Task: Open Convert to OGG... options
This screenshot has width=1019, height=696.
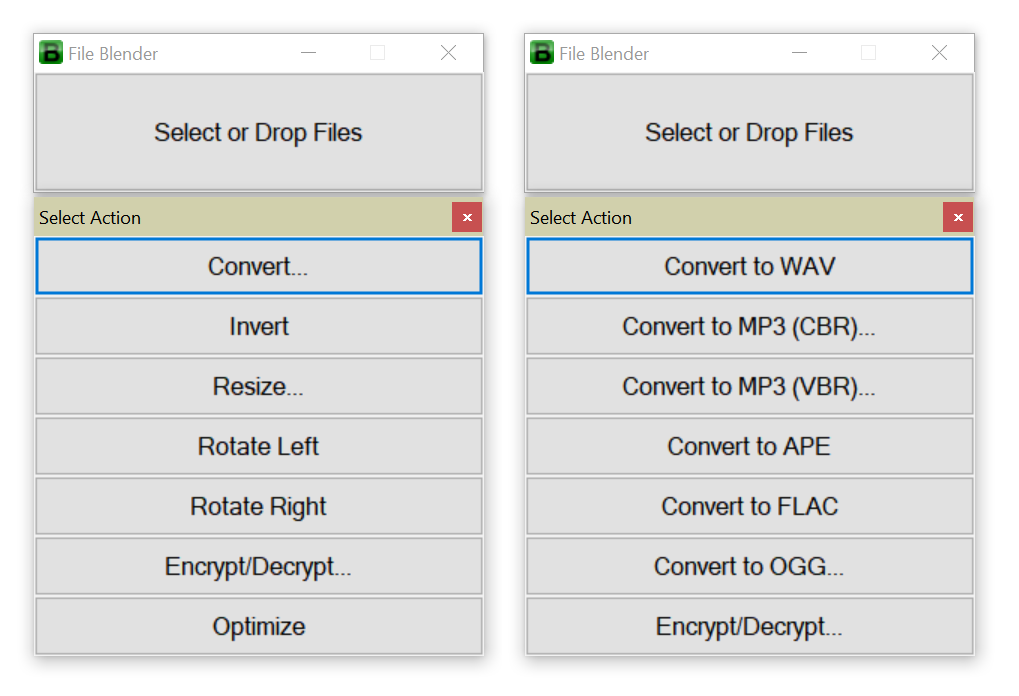Action: [x=749, y=566]
